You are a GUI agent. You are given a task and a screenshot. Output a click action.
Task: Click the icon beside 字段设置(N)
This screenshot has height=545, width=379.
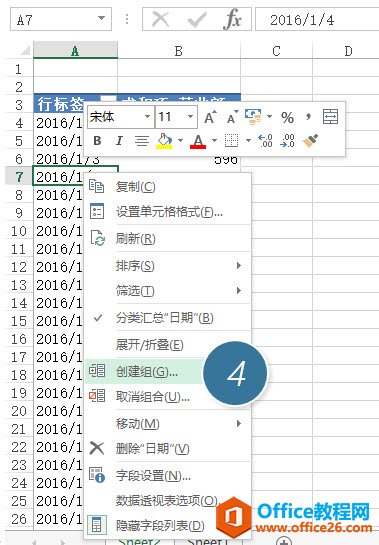tap(97, 475)
